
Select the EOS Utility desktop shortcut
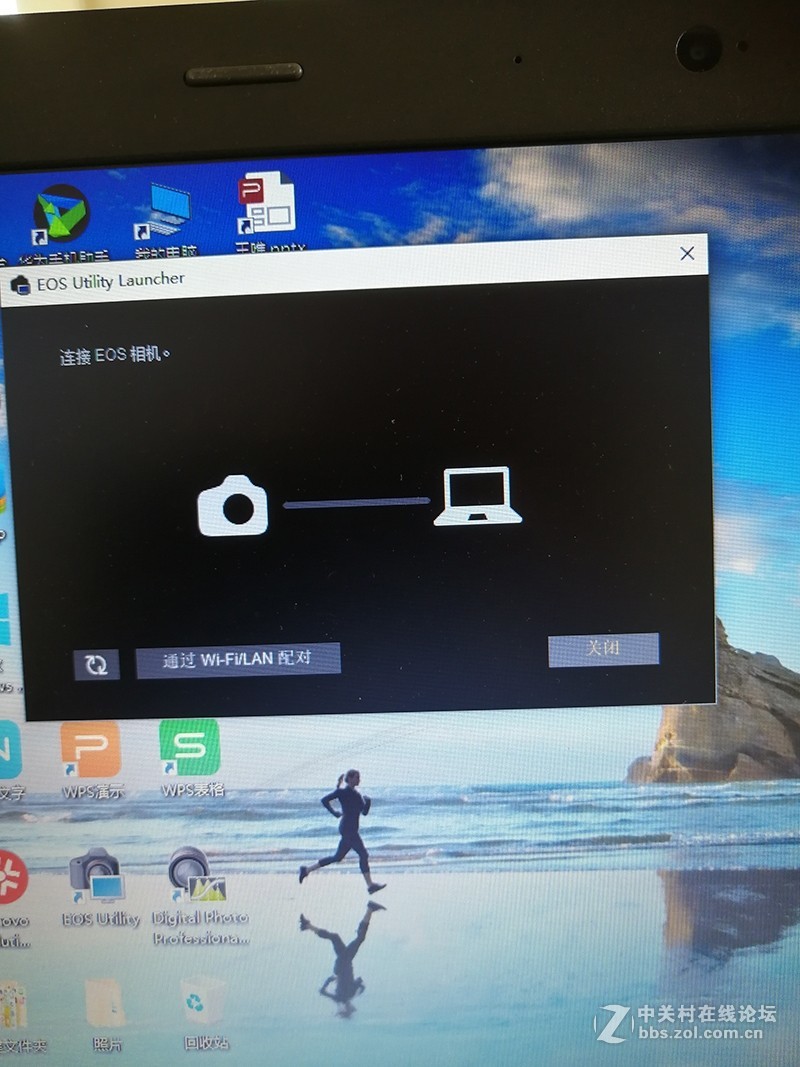99,888
